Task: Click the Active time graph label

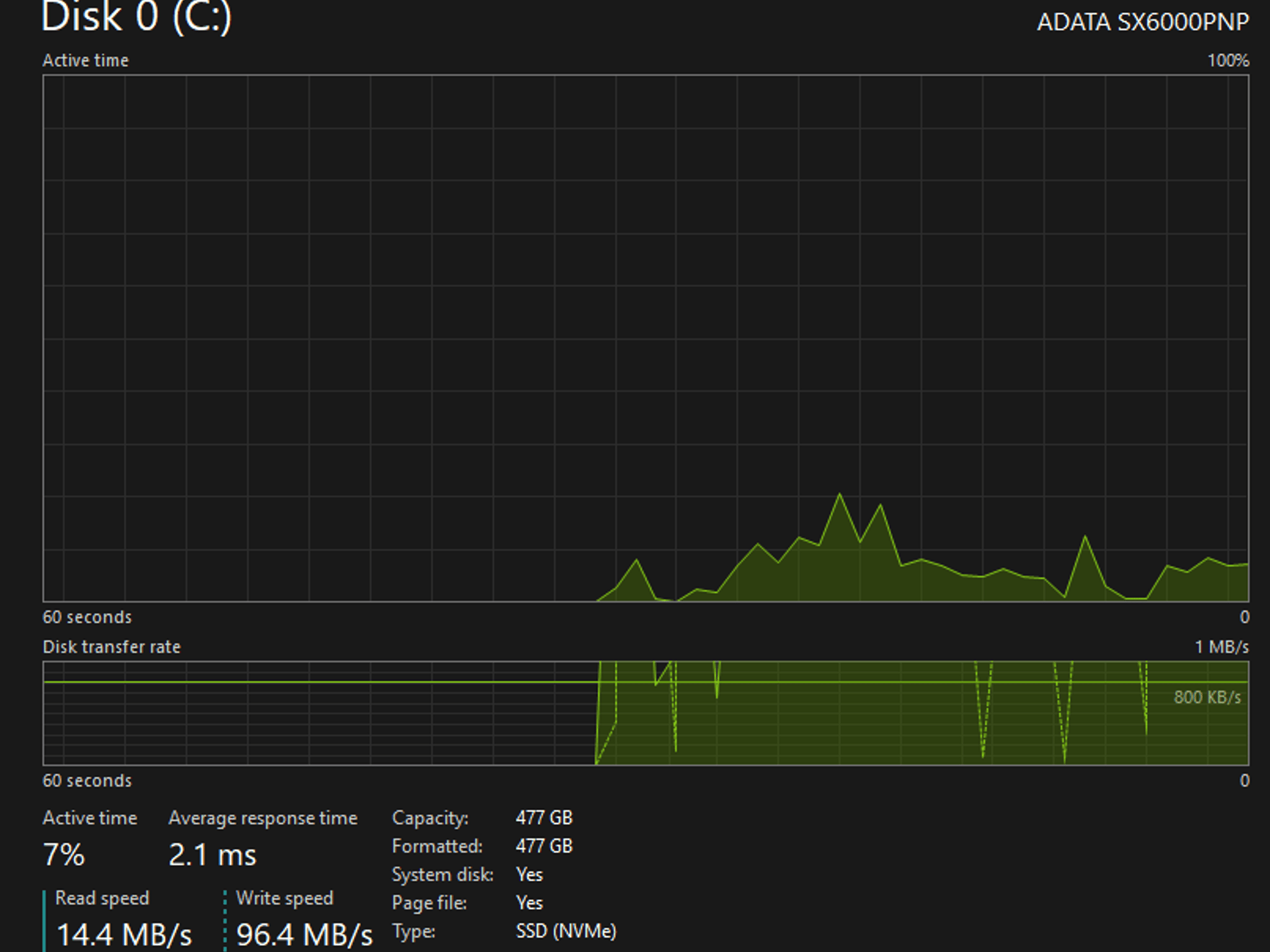Action: (x=86, y=60)
